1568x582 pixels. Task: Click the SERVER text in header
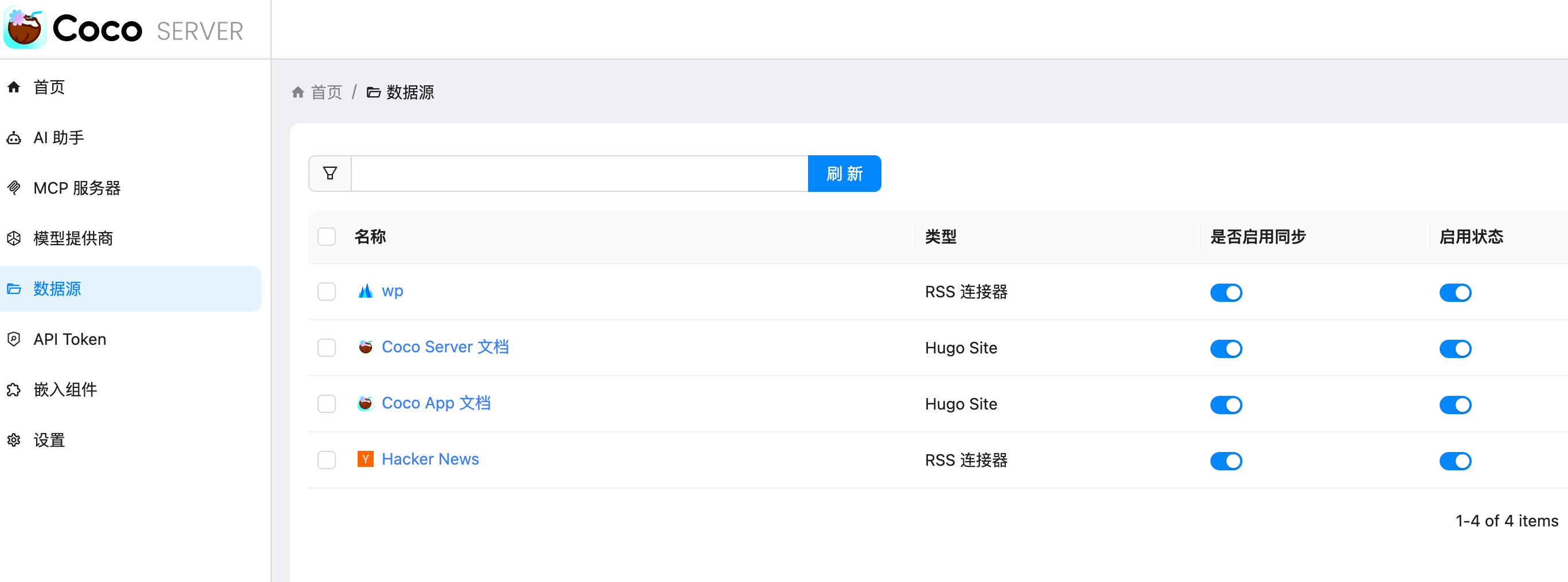[x=199, y=31]
